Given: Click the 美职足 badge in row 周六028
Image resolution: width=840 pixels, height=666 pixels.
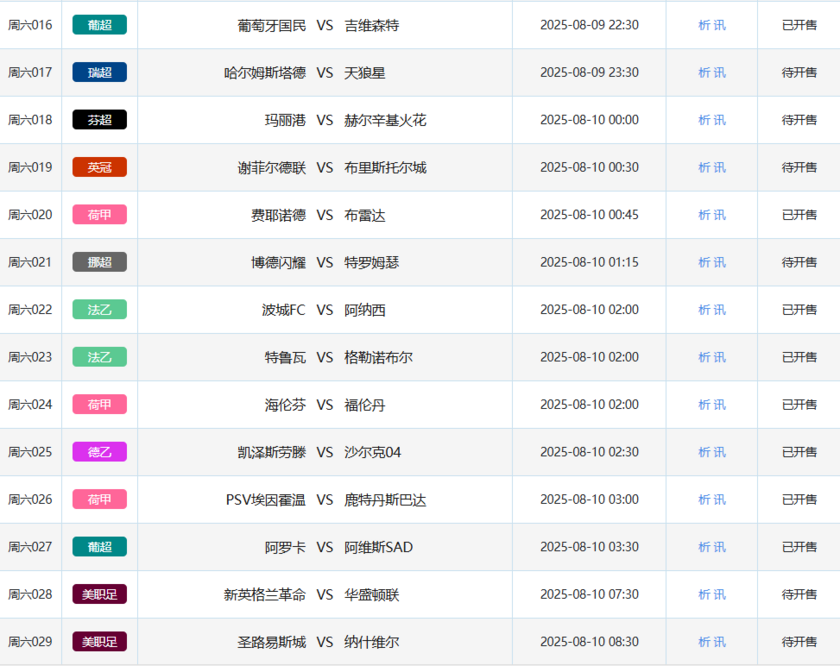Looking at the screenshot, I should [100, 594].
